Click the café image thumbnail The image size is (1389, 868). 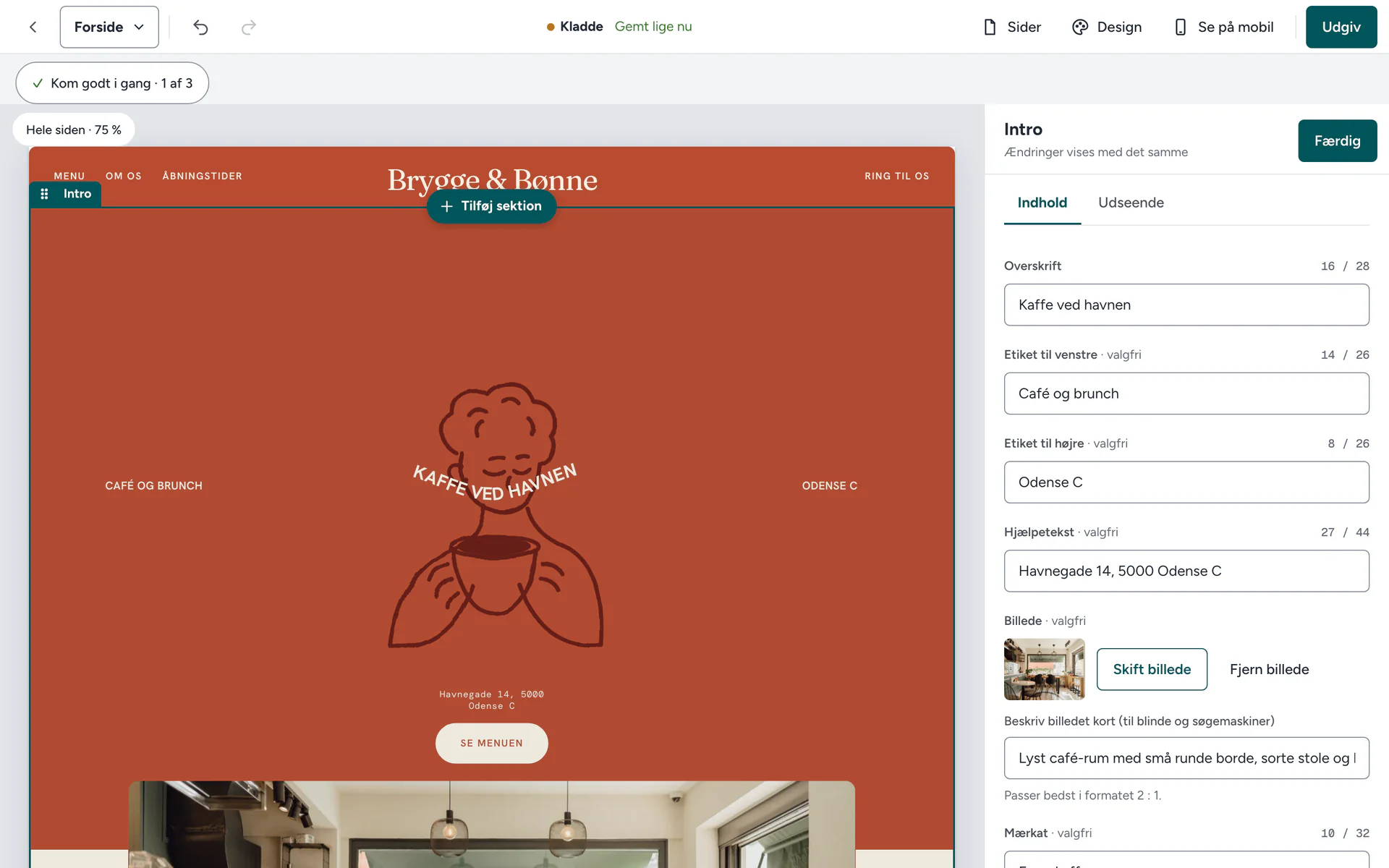pos(1045,669)
